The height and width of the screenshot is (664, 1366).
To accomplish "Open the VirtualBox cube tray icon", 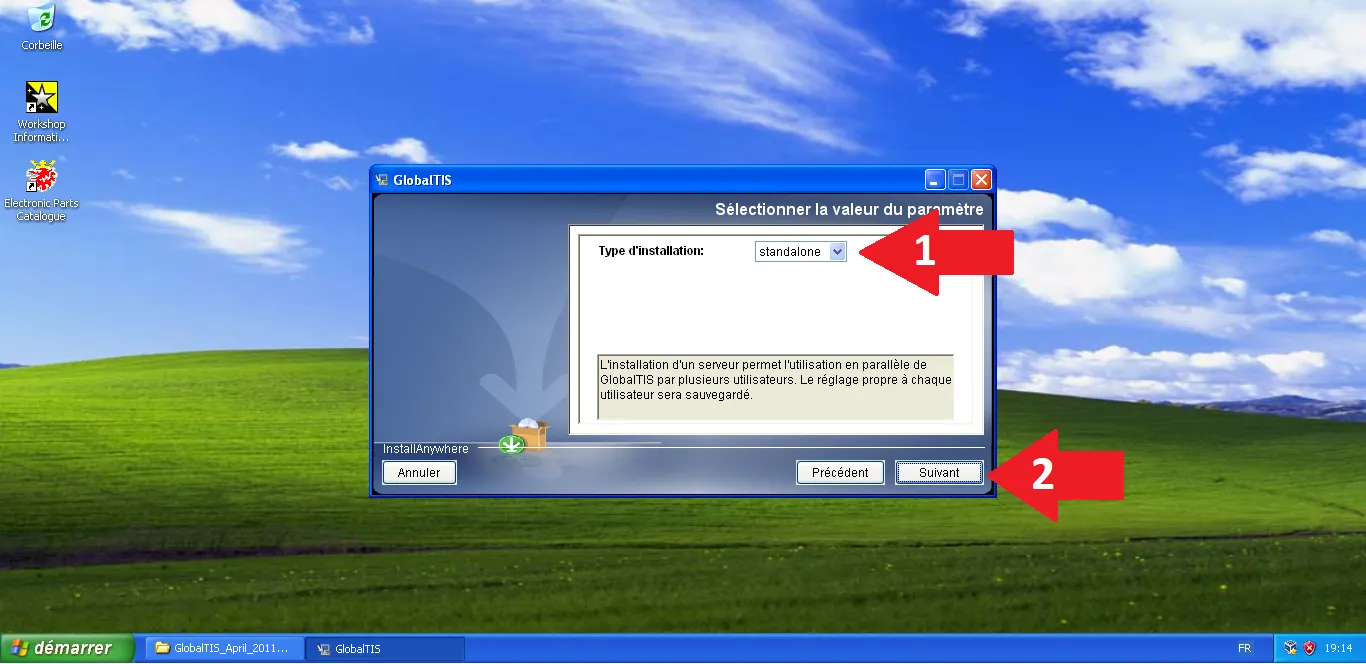I will pyautogui.click(x=1291, y=648).
